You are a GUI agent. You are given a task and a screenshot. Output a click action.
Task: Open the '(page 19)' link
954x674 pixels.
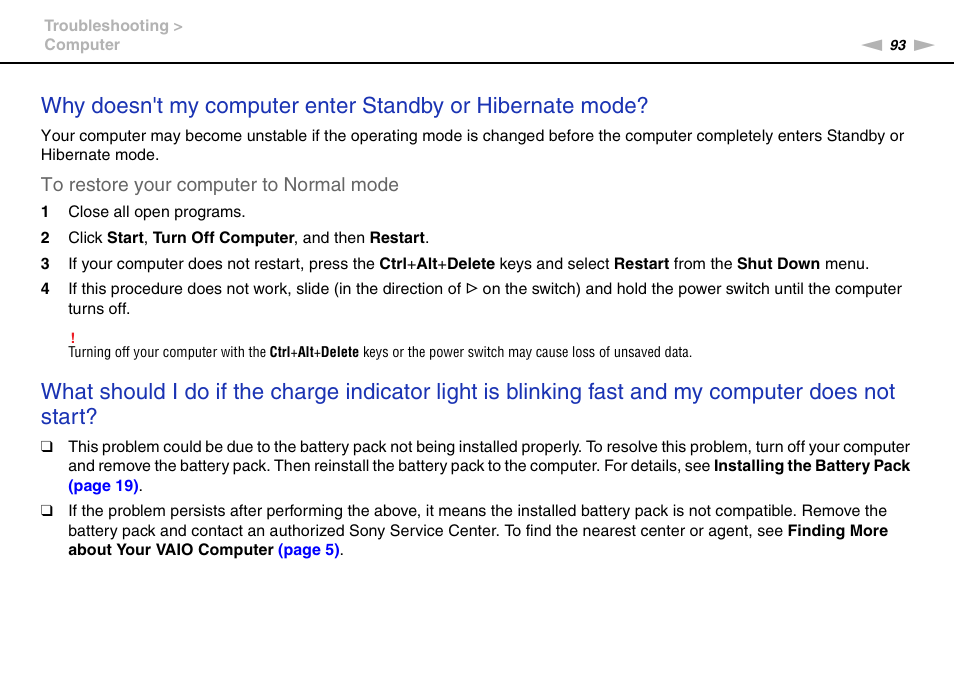104,486
